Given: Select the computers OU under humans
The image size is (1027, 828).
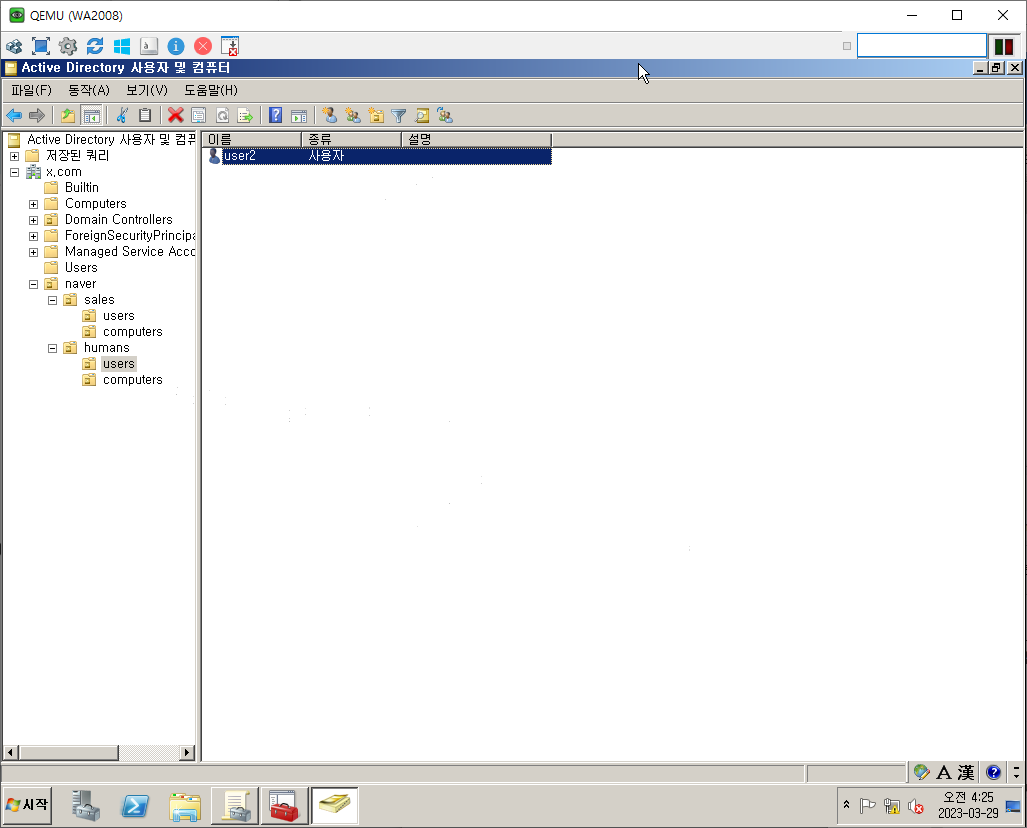Looking at the screenshot, I should [x=132, y=380].
